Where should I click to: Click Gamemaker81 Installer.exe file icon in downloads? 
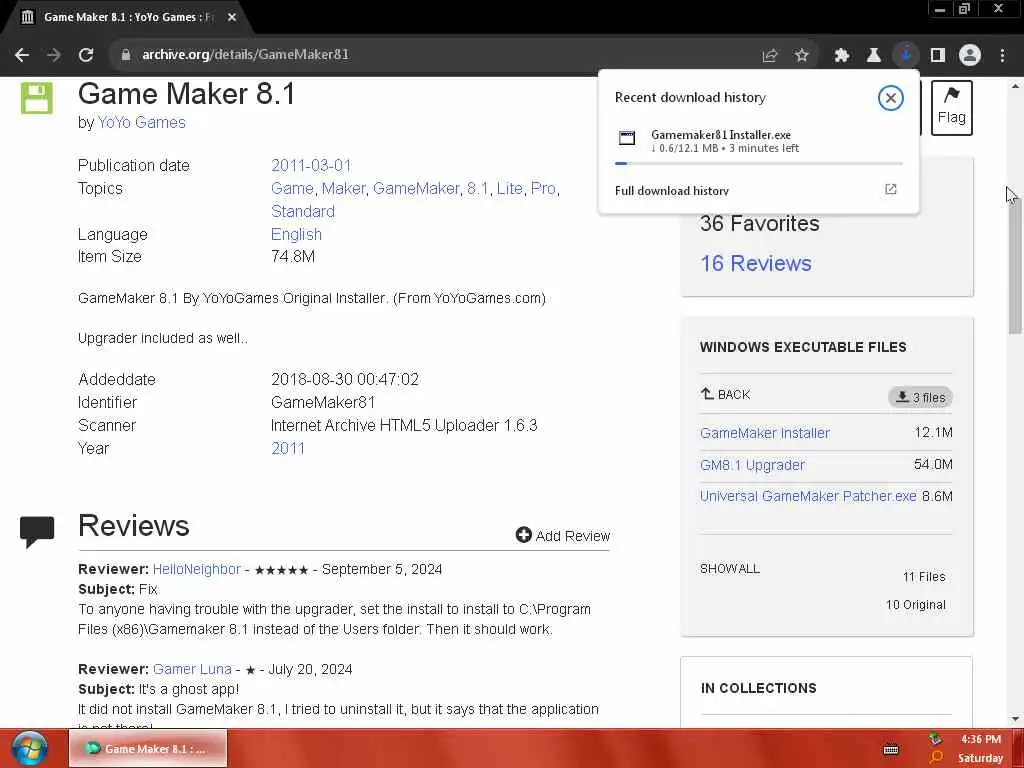pos(627,138)
